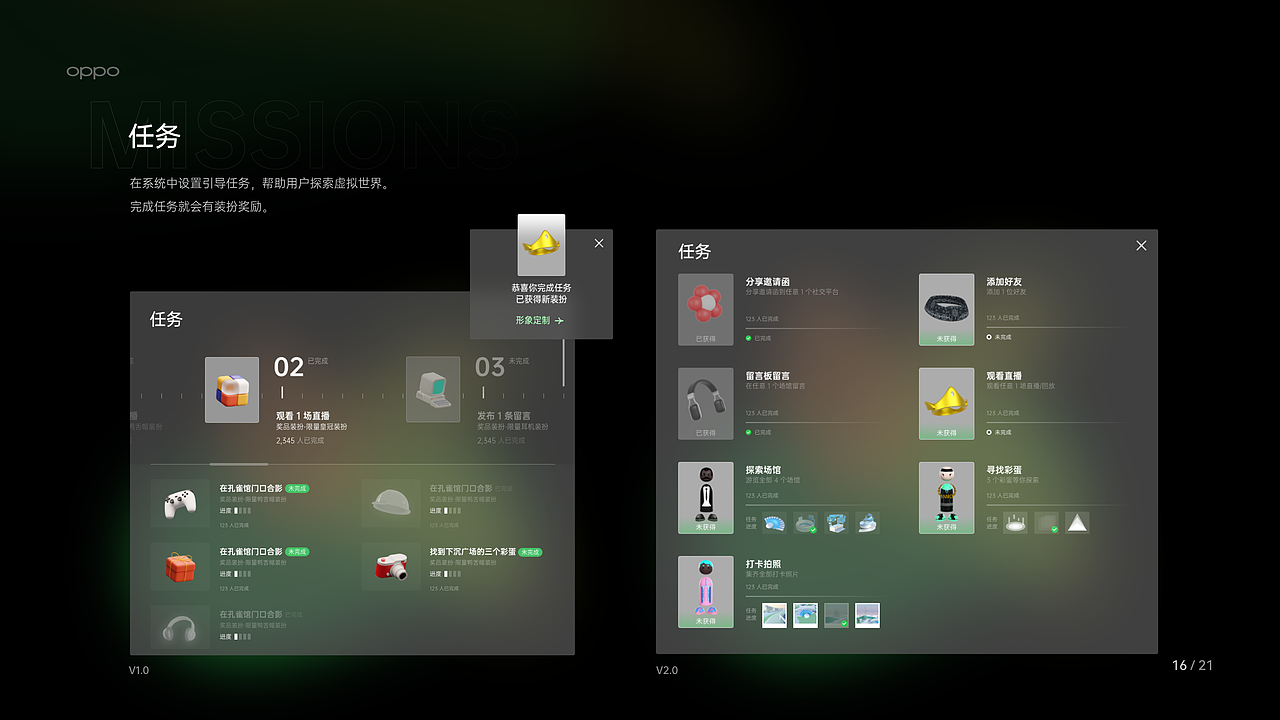Close the new outfit congratulation popup

[599, 243]
